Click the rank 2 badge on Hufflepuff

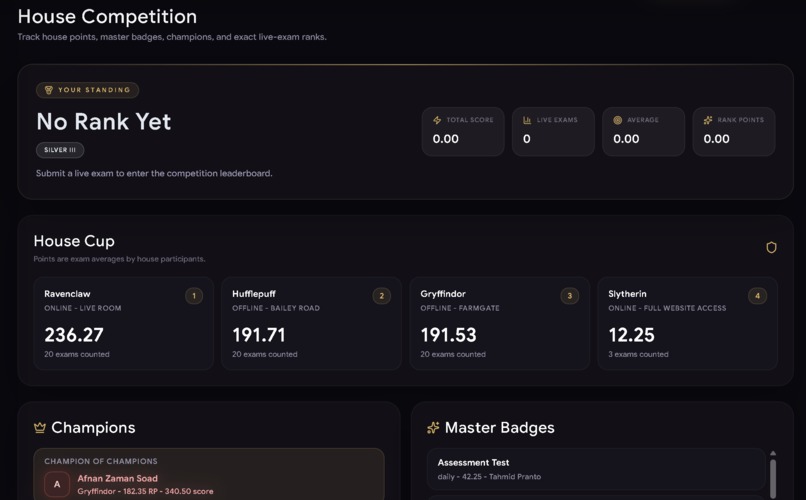[x=381, y=295]
